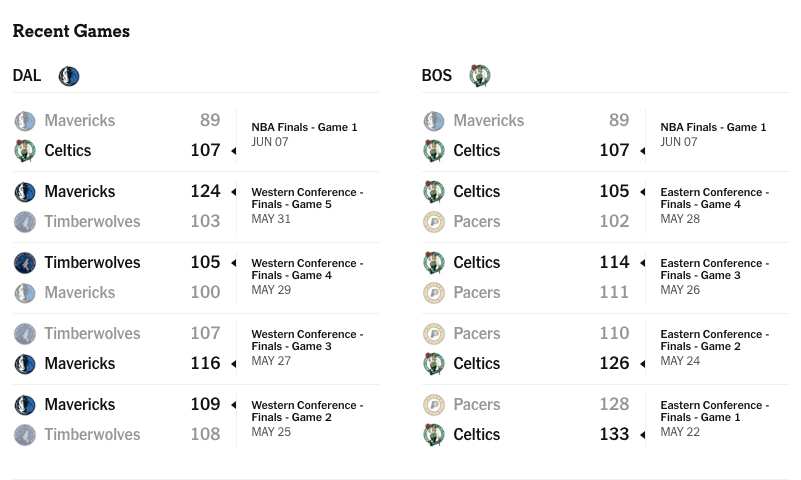Screen dimensions: 801x480
Task: Click Mavericks logo in West Finals Game 5
Action: point(25,191)
